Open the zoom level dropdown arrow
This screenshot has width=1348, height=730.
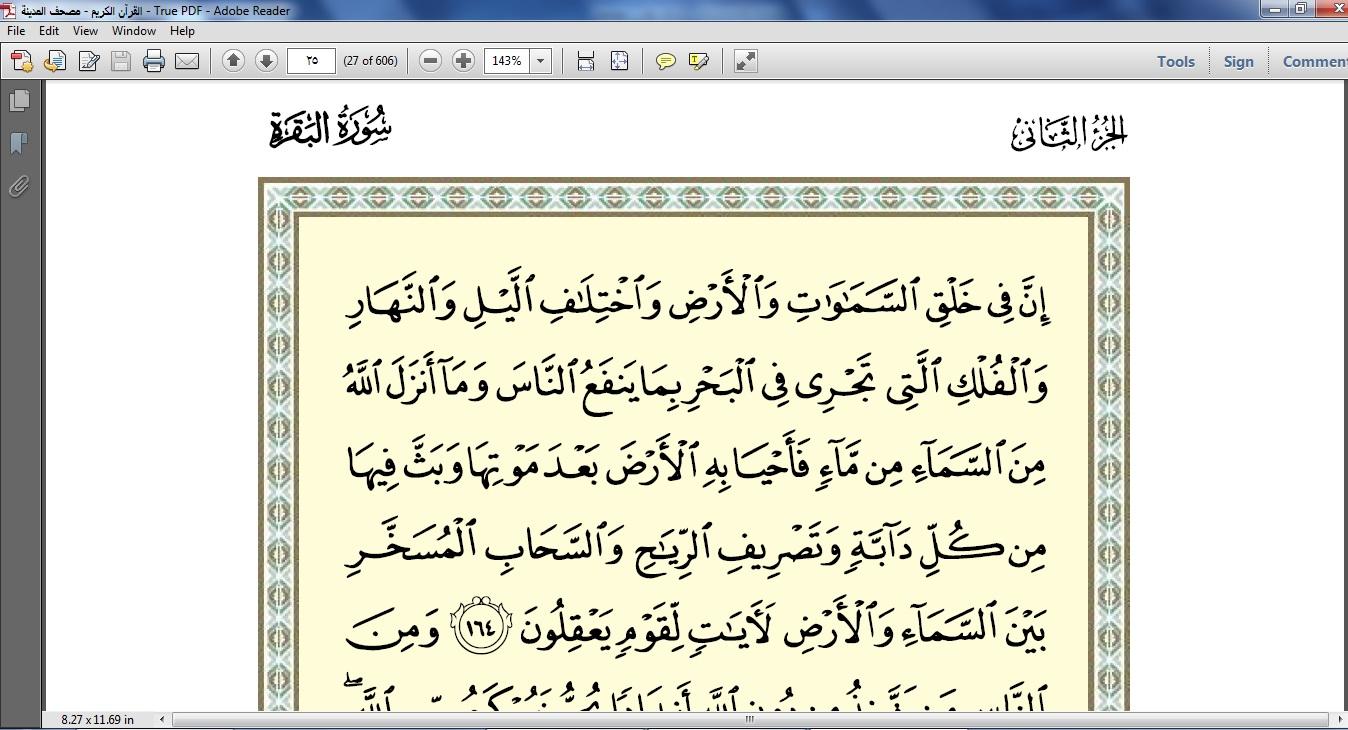pyautogui.click(x=541, y=61)
